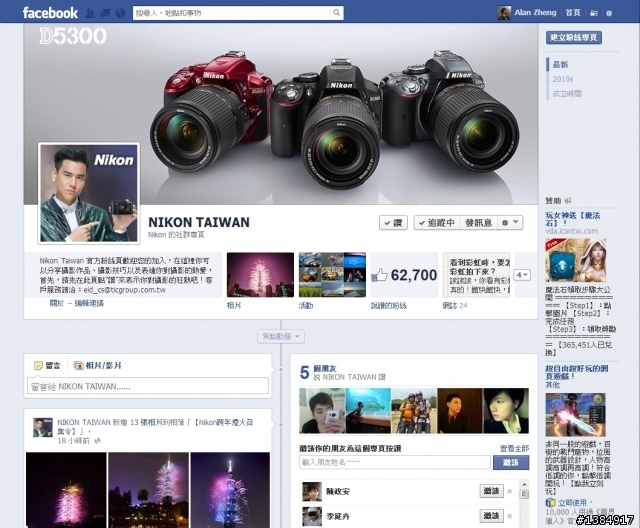Click the Facebook search input field
This screenshot has width=640, height=528.
[x=231, y=13]
